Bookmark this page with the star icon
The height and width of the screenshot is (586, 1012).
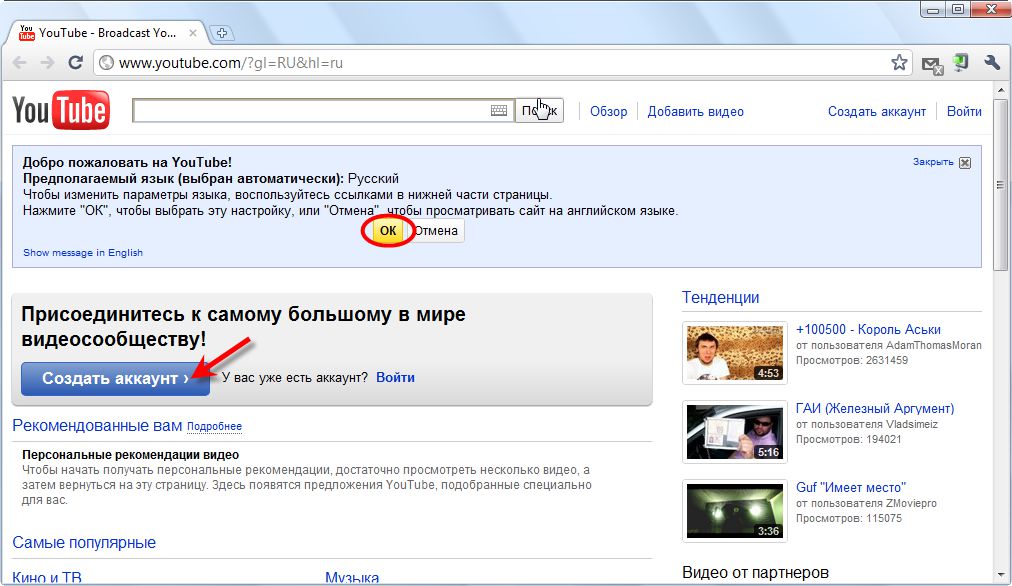click(899, 63)
